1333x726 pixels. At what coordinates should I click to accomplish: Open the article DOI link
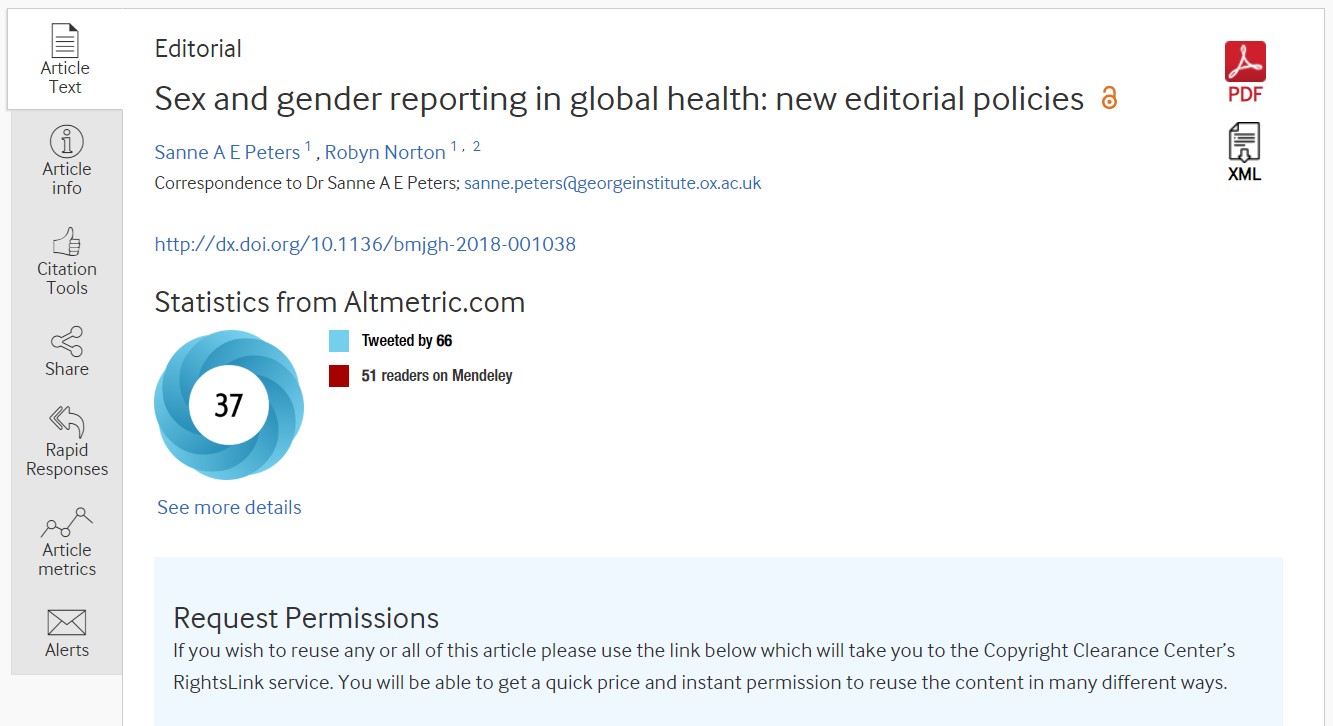[365, 244]
